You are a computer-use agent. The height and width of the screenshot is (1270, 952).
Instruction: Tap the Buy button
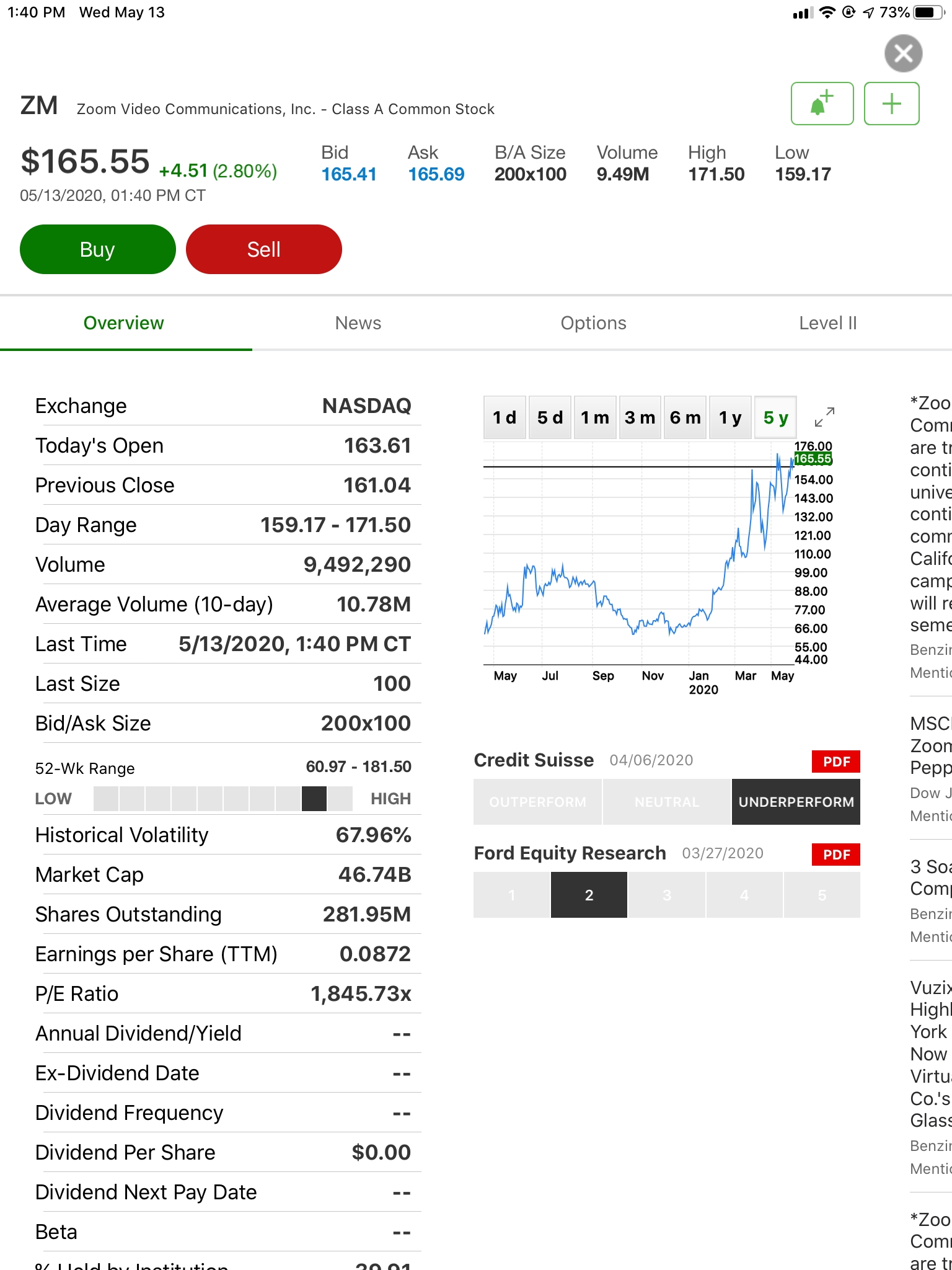(98, 249)
